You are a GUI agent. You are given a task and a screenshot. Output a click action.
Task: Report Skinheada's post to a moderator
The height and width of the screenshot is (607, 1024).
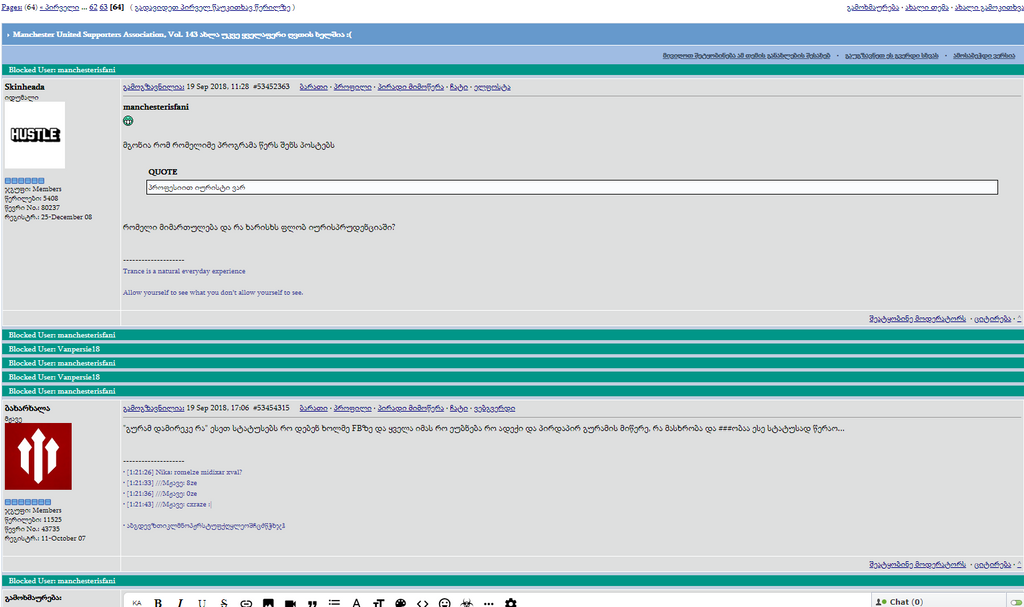click(x=918, y=319)
